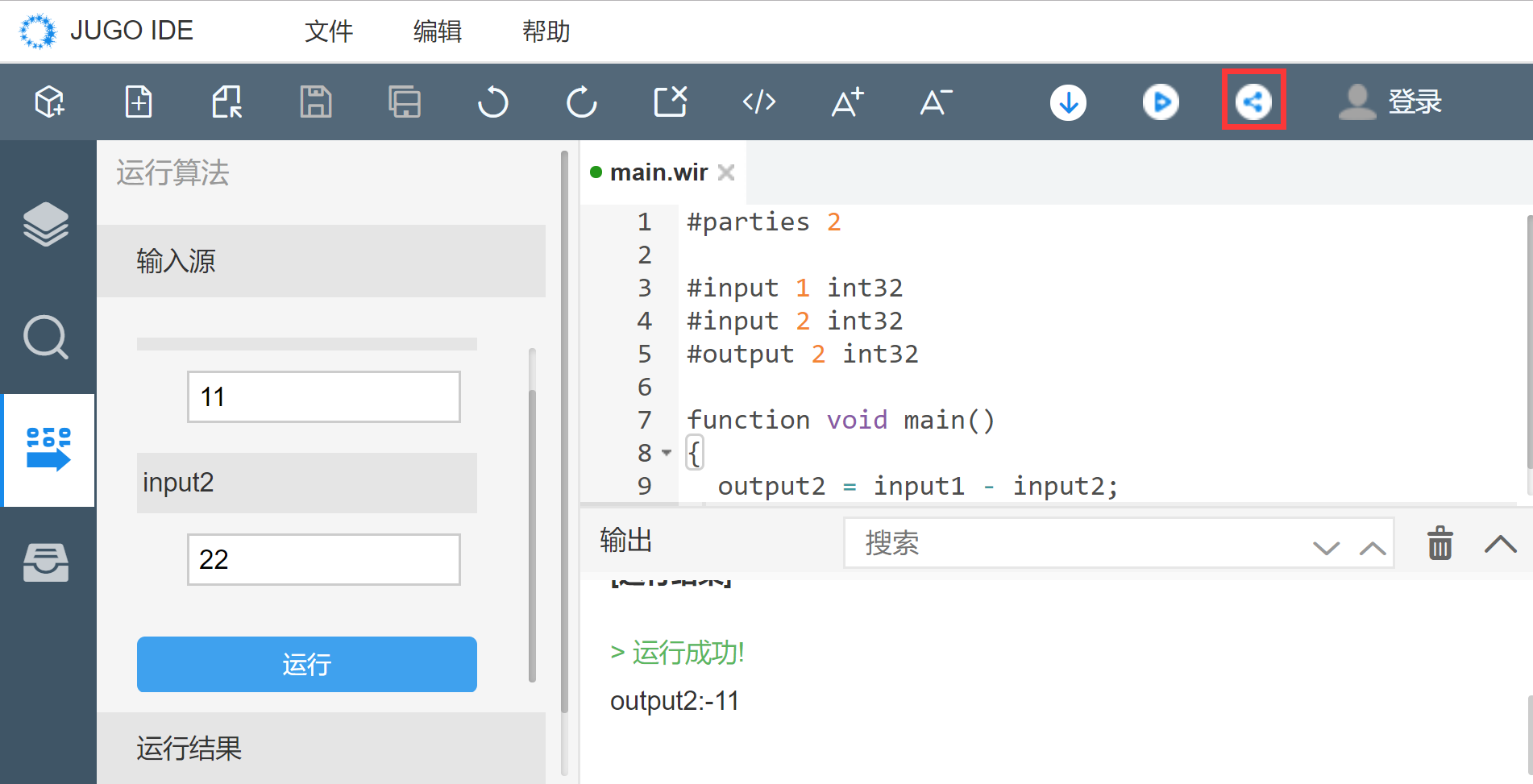Go to previous search result (up chevron)
1533x784 pixels.
point(1373,548)
